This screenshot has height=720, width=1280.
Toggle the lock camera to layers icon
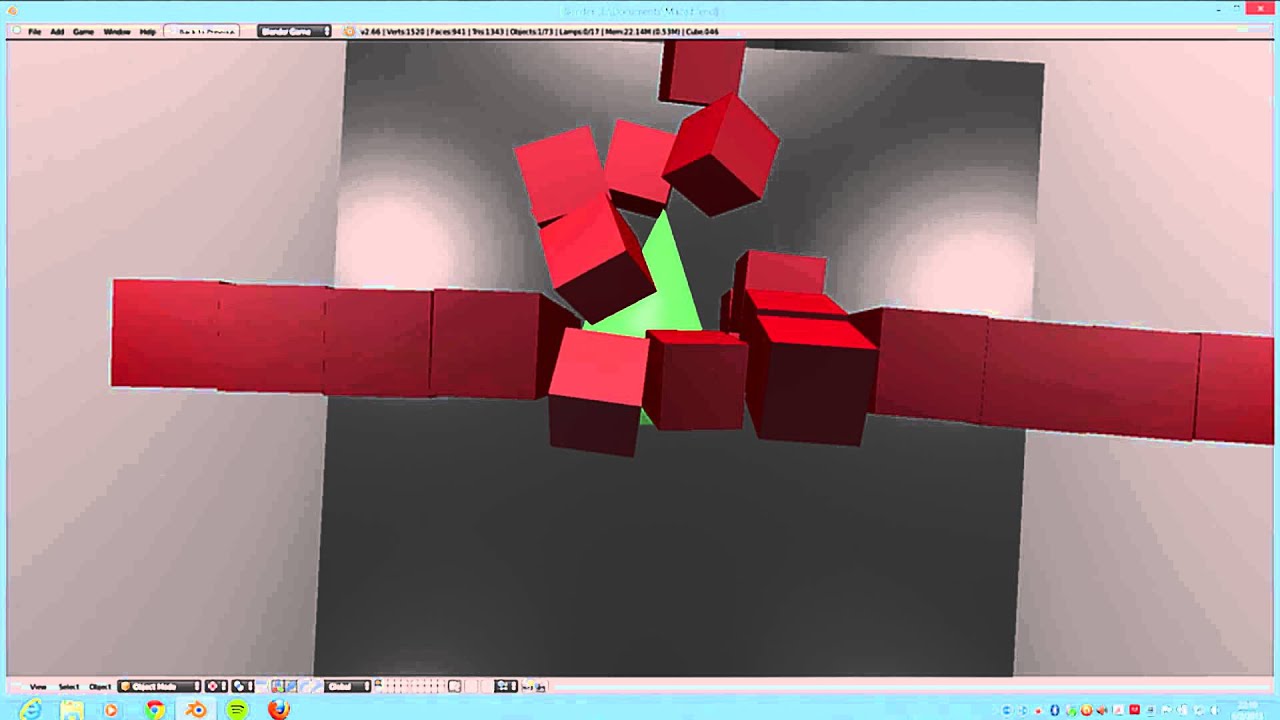click(x=454, y=686)
